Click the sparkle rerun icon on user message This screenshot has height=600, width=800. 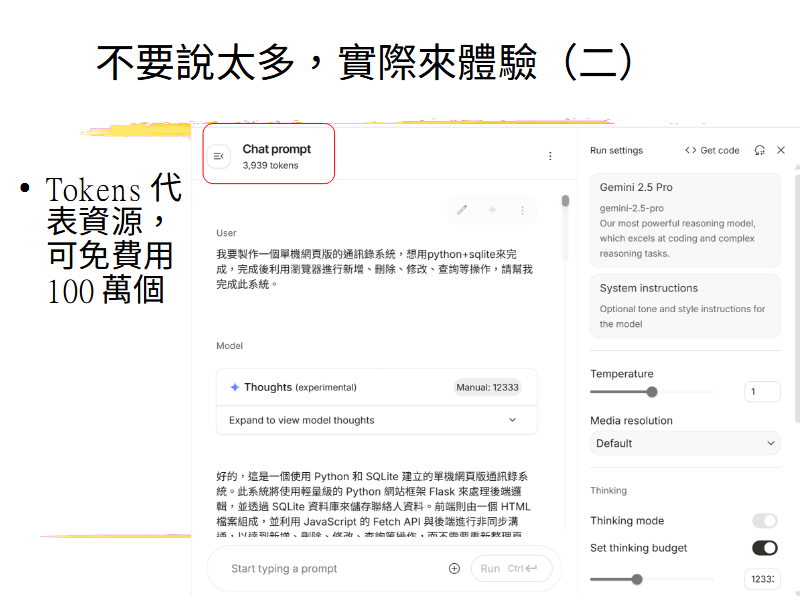click(x=492, y=210)
